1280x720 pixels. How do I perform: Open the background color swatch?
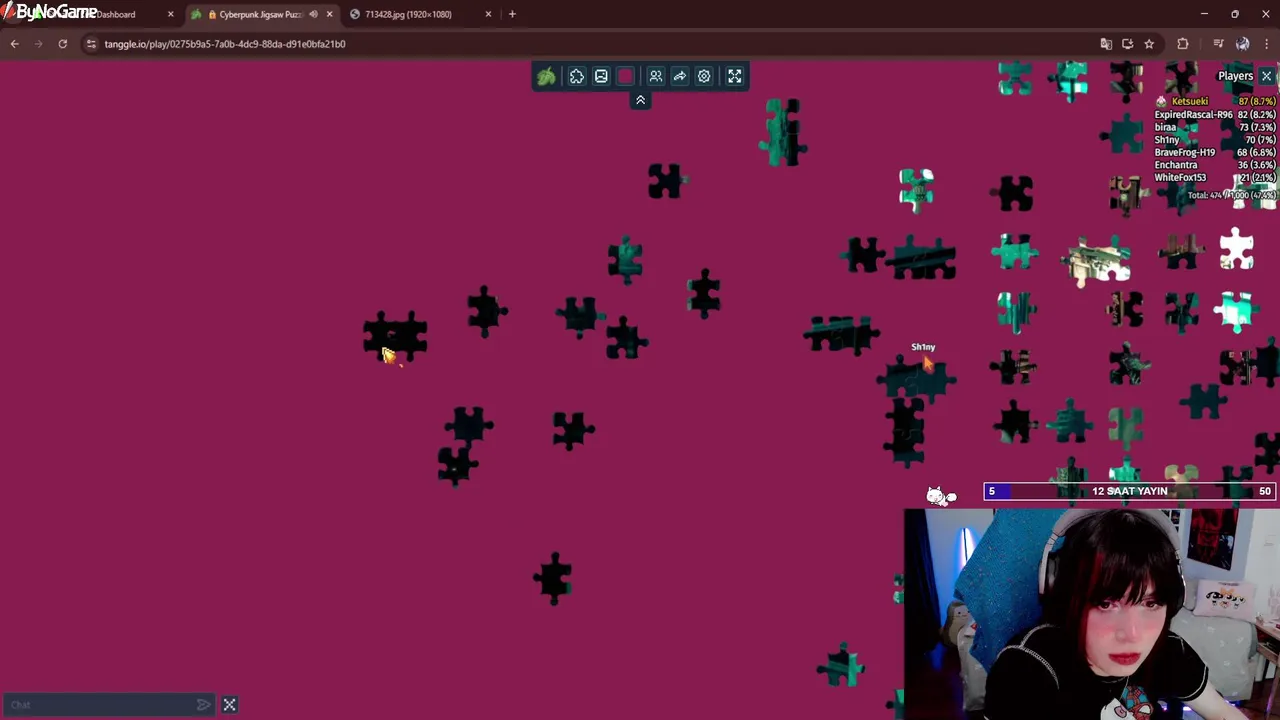click(626, 76)
